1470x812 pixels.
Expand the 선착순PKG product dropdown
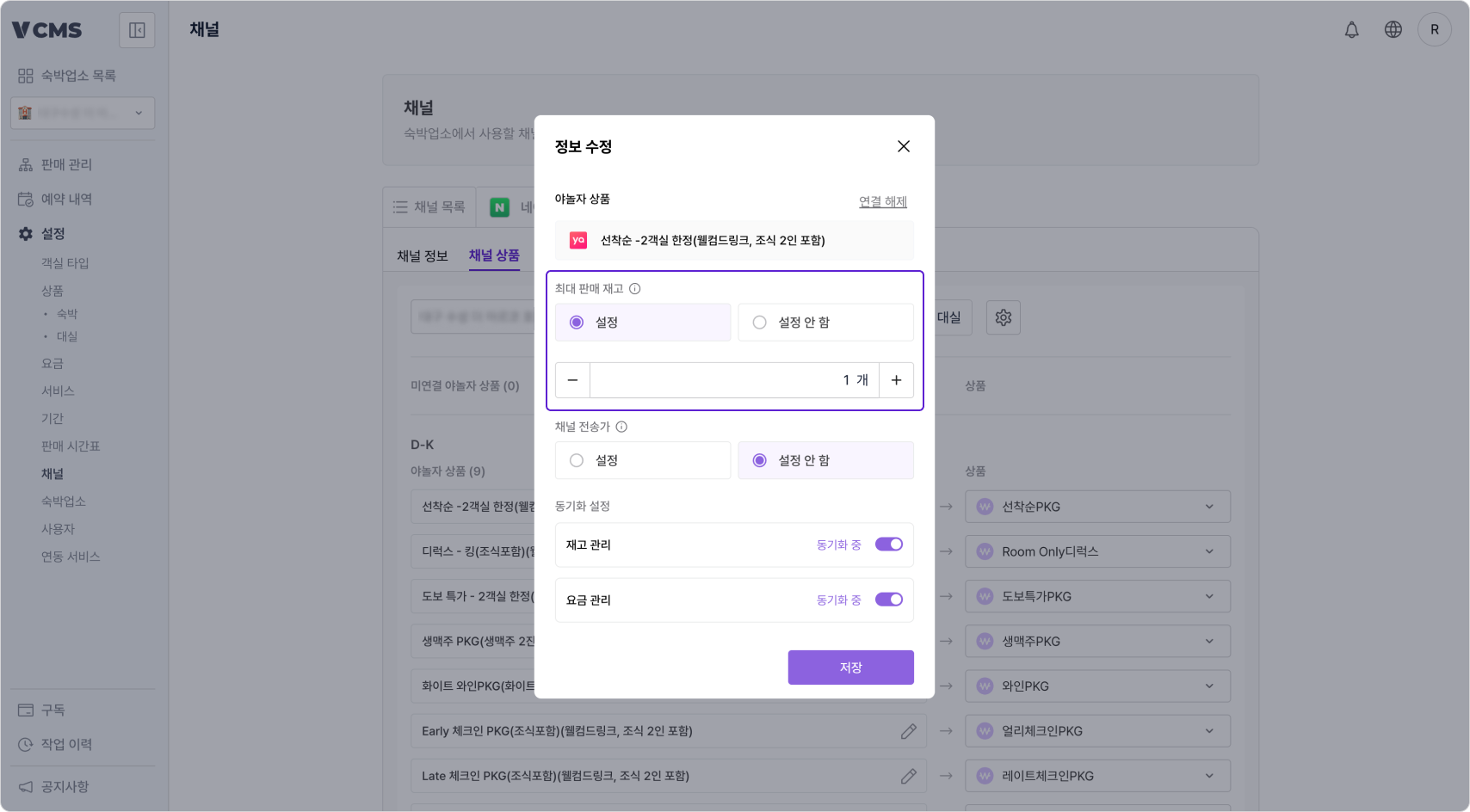(1210, 507)
